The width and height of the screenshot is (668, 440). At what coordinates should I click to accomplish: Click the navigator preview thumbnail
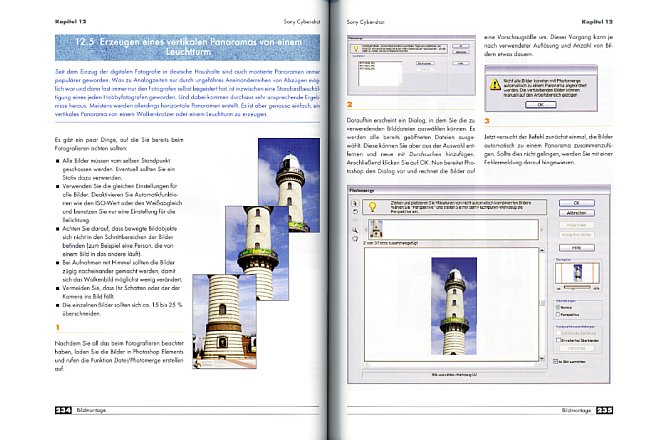click(577, 273)
